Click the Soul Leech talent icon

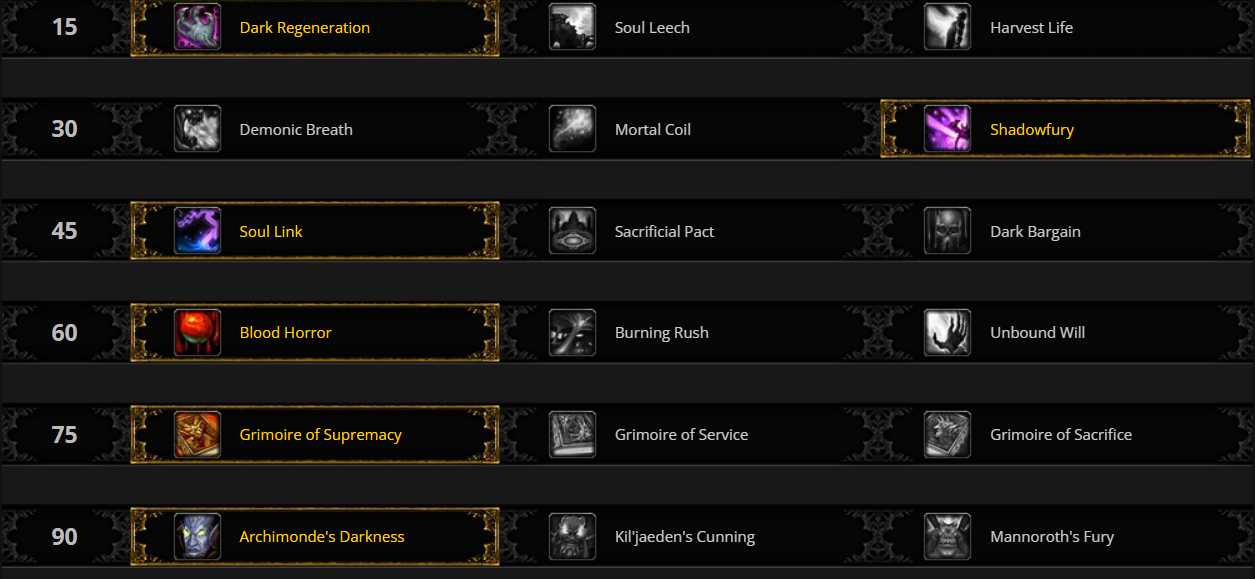572,27
